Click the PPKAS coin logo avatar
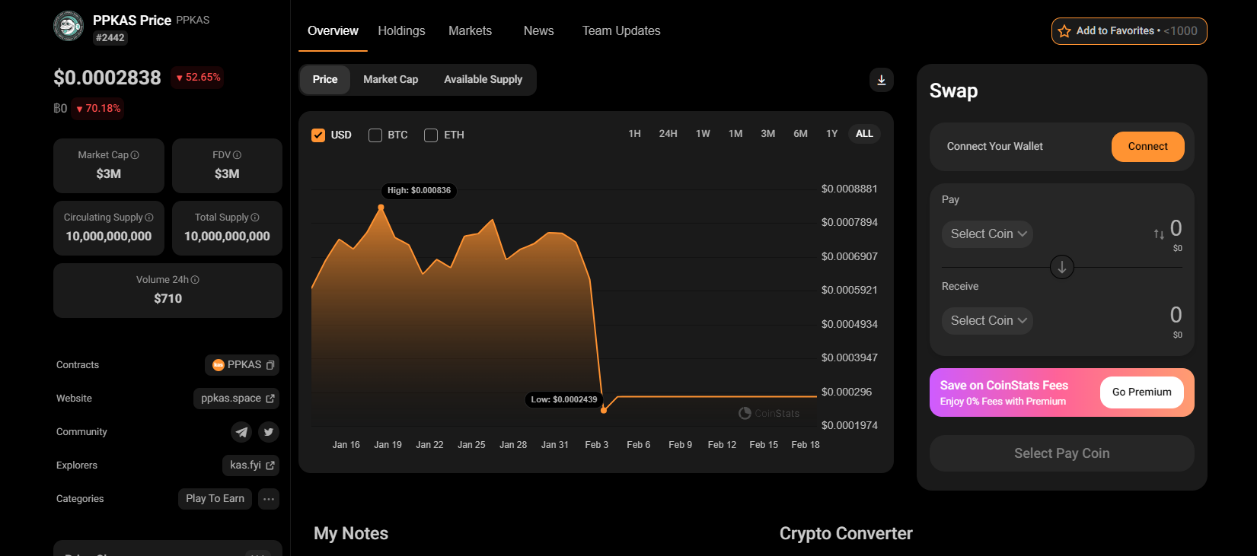The width and height of the screenshot is (1257, 556). 68,26
